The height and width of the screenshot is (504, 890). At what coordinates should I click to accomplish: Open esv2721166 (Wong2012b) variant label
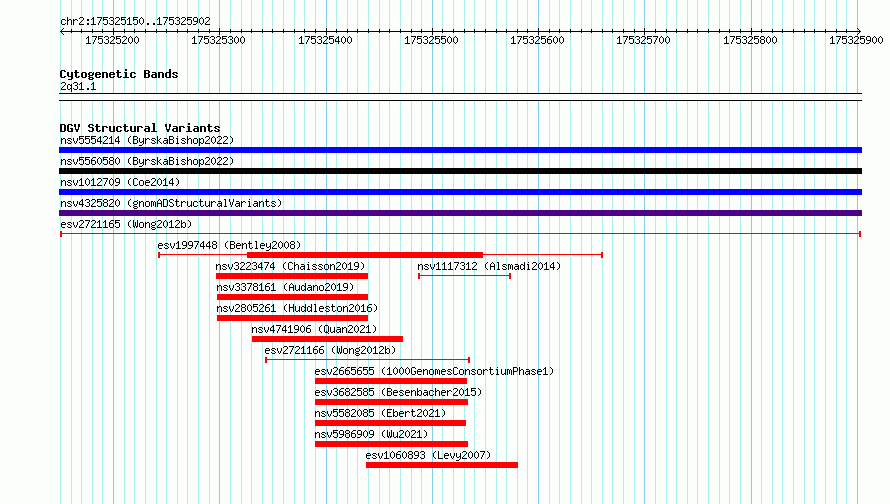(330, 350)
